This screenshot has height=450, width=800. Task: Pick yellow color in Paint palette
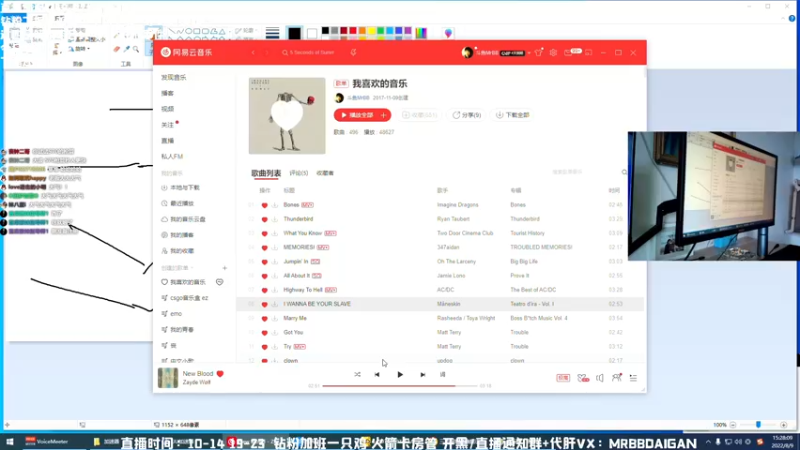pyautogui.click(x=371, y=31)
